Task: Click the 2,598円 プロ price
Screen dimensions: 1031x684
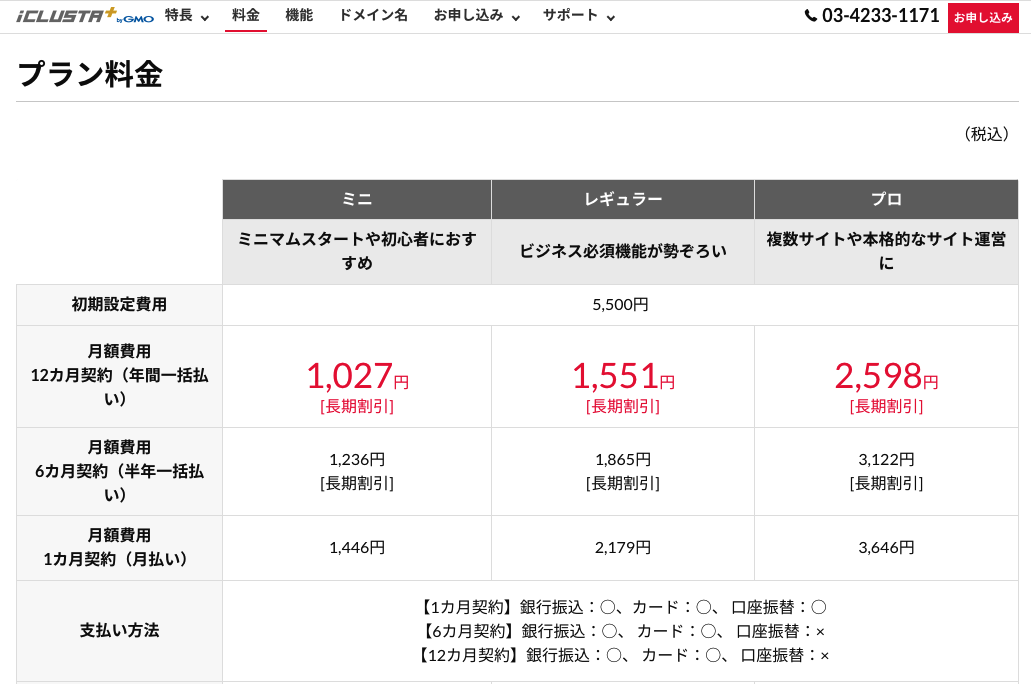Action: [x=886, y=376]
